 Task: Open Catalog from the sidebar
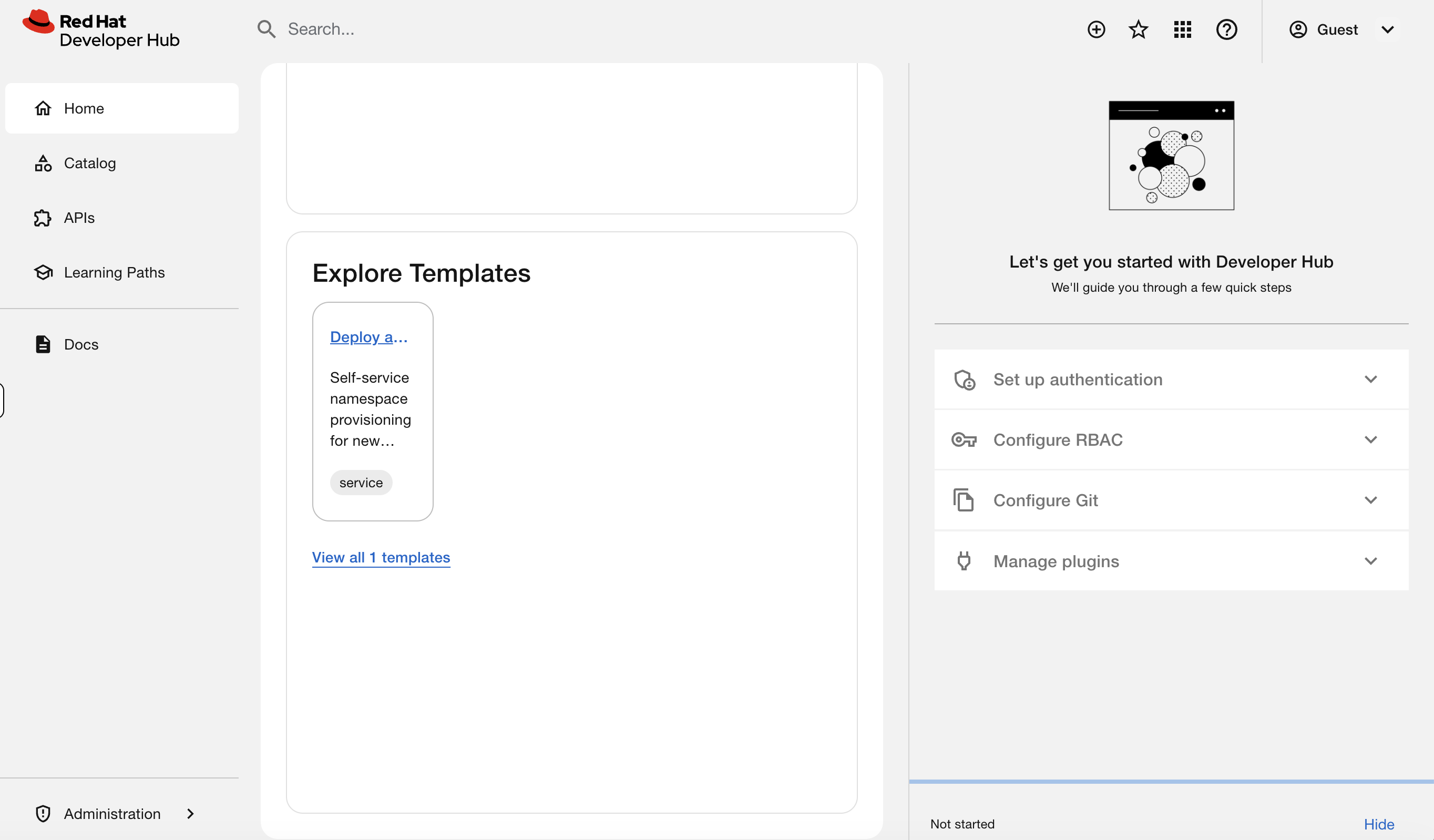coord(122,163)
